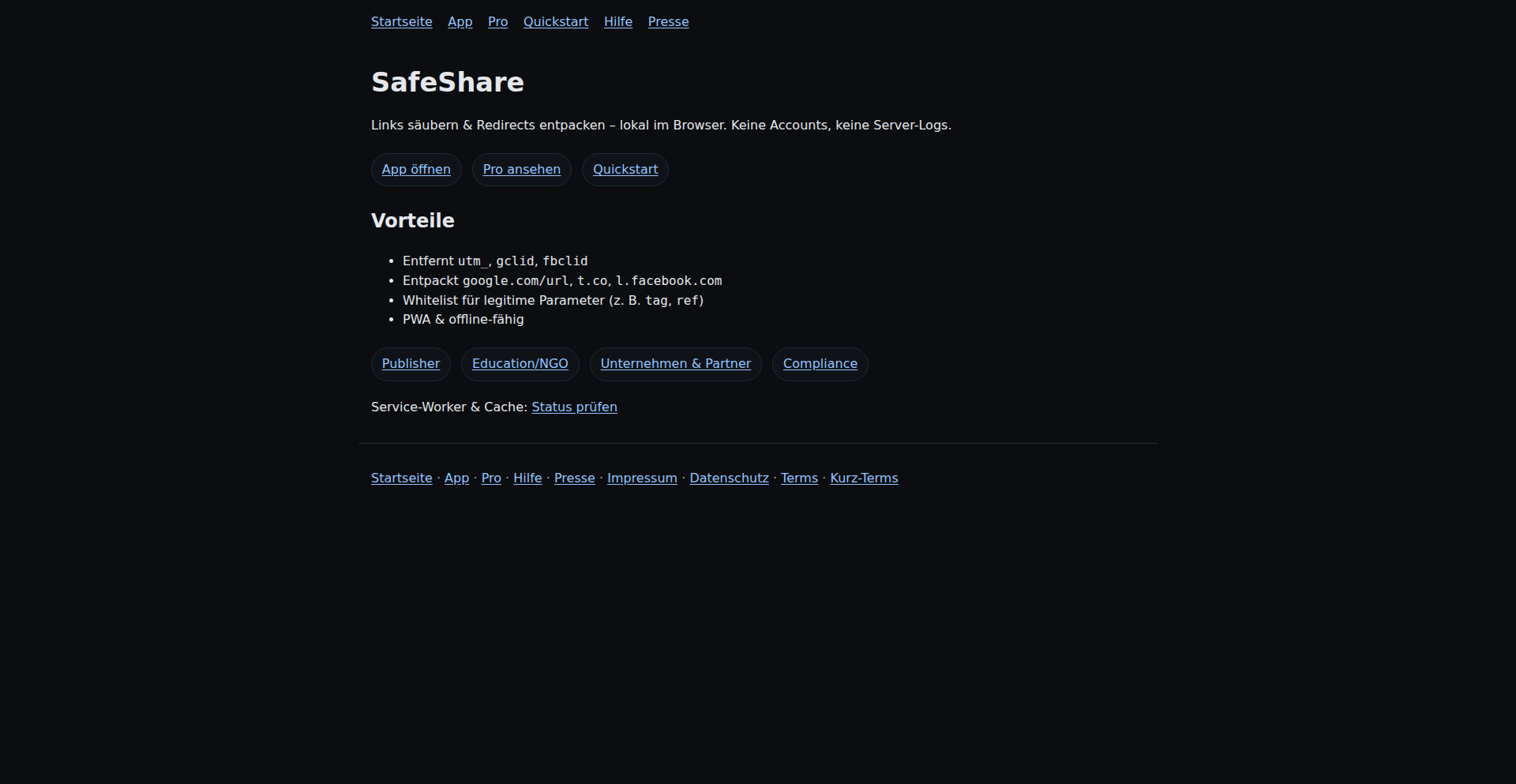Open the Presse navigation link
This screenshot has height=784, width=1516.
pos(668,21)
